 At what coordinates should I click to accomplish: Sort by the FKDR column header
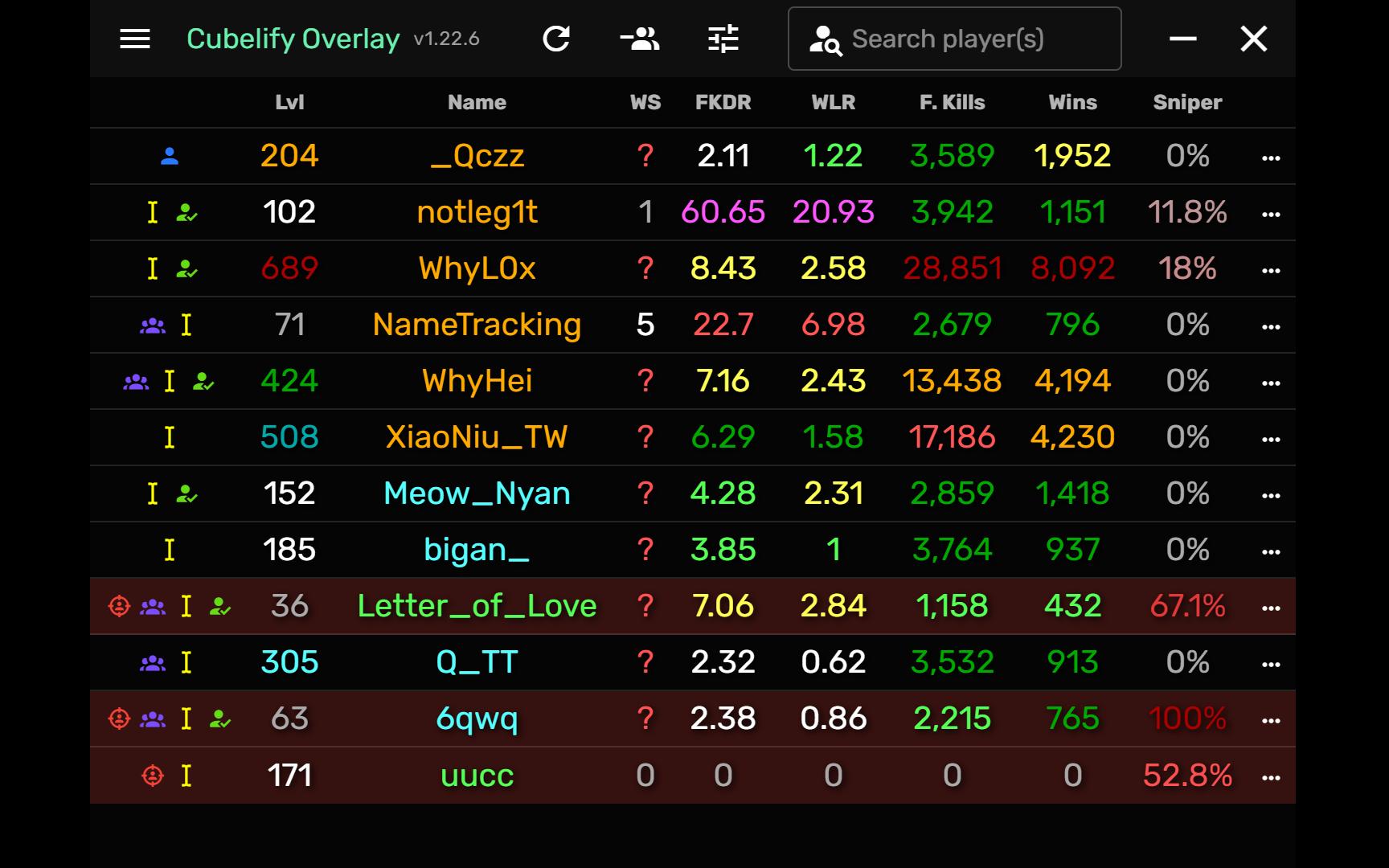click(x=723, y=102)
